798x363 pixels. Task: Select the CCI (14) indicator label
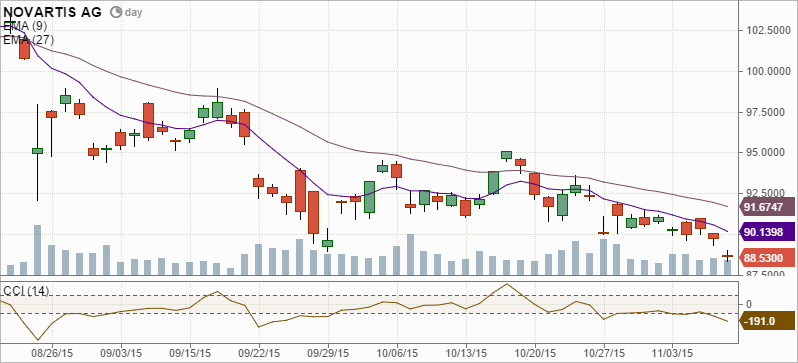(26, 291)
